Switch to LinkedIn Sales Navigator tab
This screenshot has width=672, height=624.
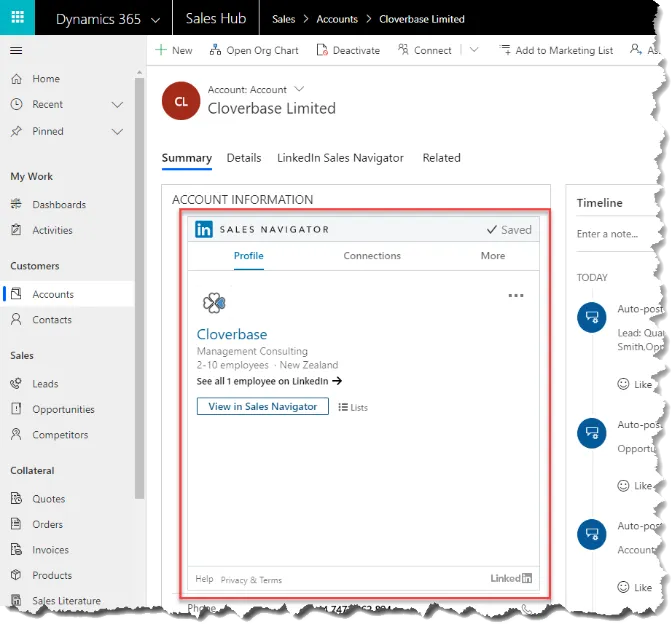click(340, 158)
